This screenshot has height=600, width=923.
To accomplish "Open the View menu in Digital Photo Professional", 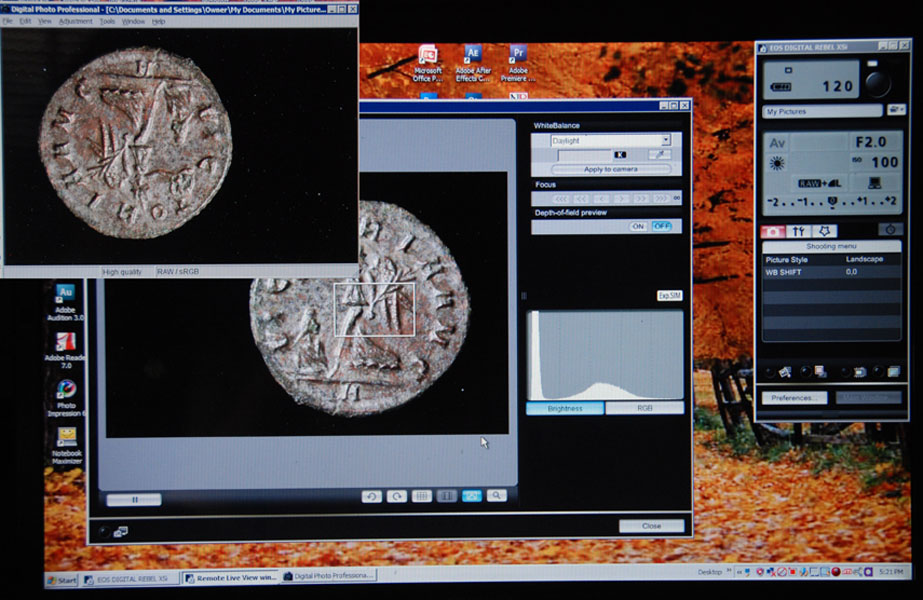I will coord(45,21).
